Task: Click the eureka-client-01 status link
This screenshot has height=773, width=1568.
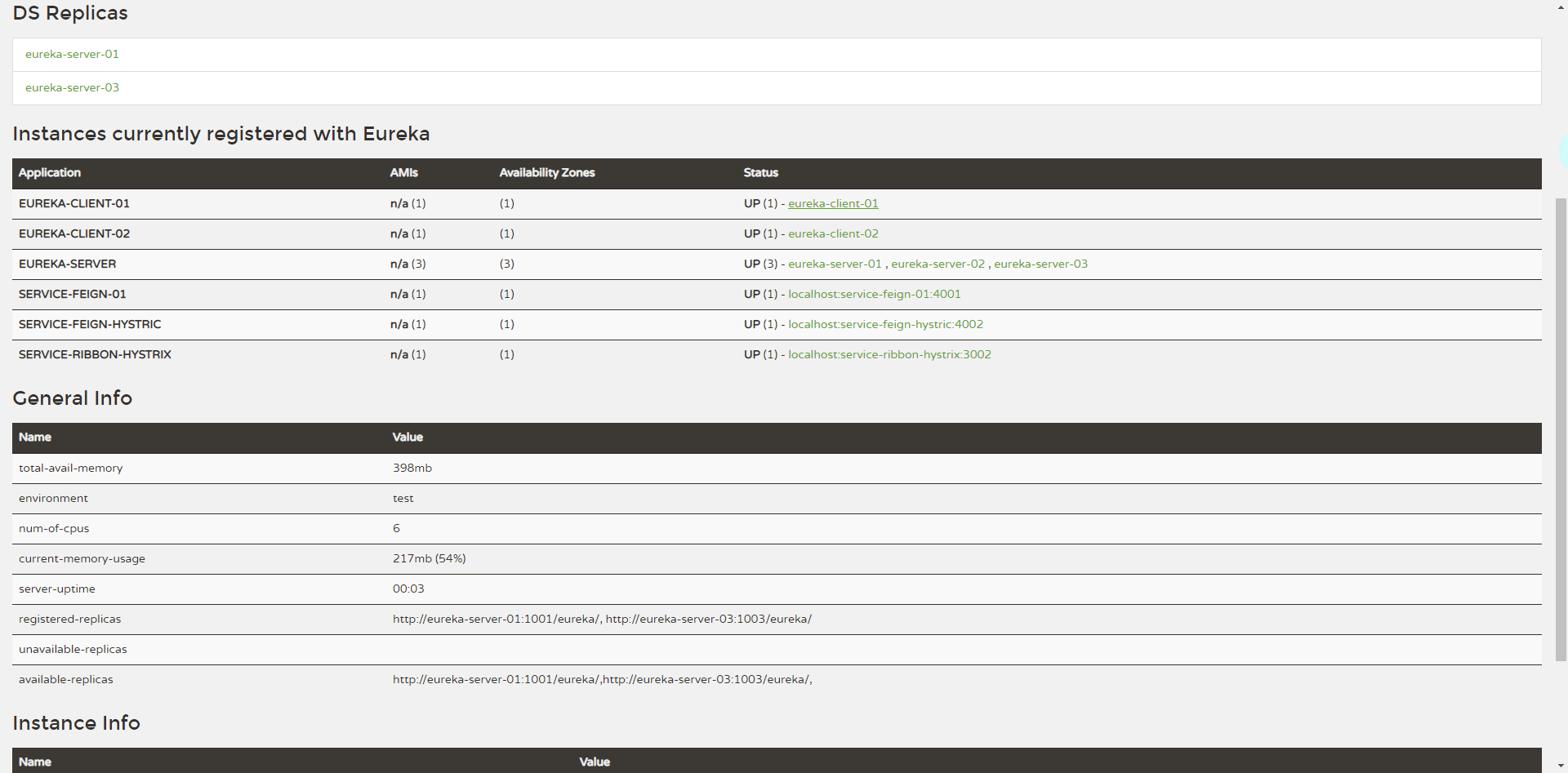Action: [x=833, y=203]
